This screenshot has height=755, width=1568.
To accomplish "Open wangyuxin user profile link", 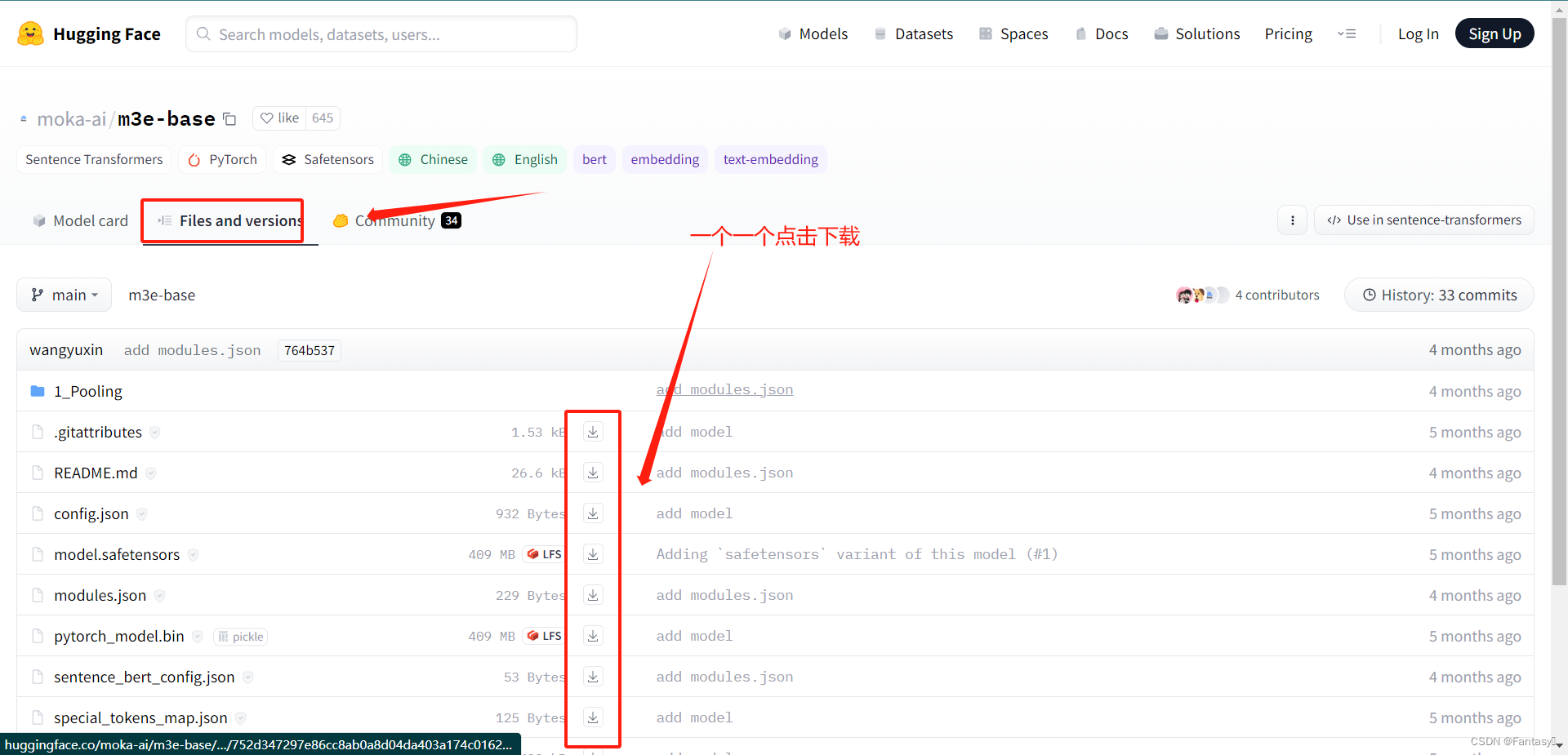I will [66, 350].
